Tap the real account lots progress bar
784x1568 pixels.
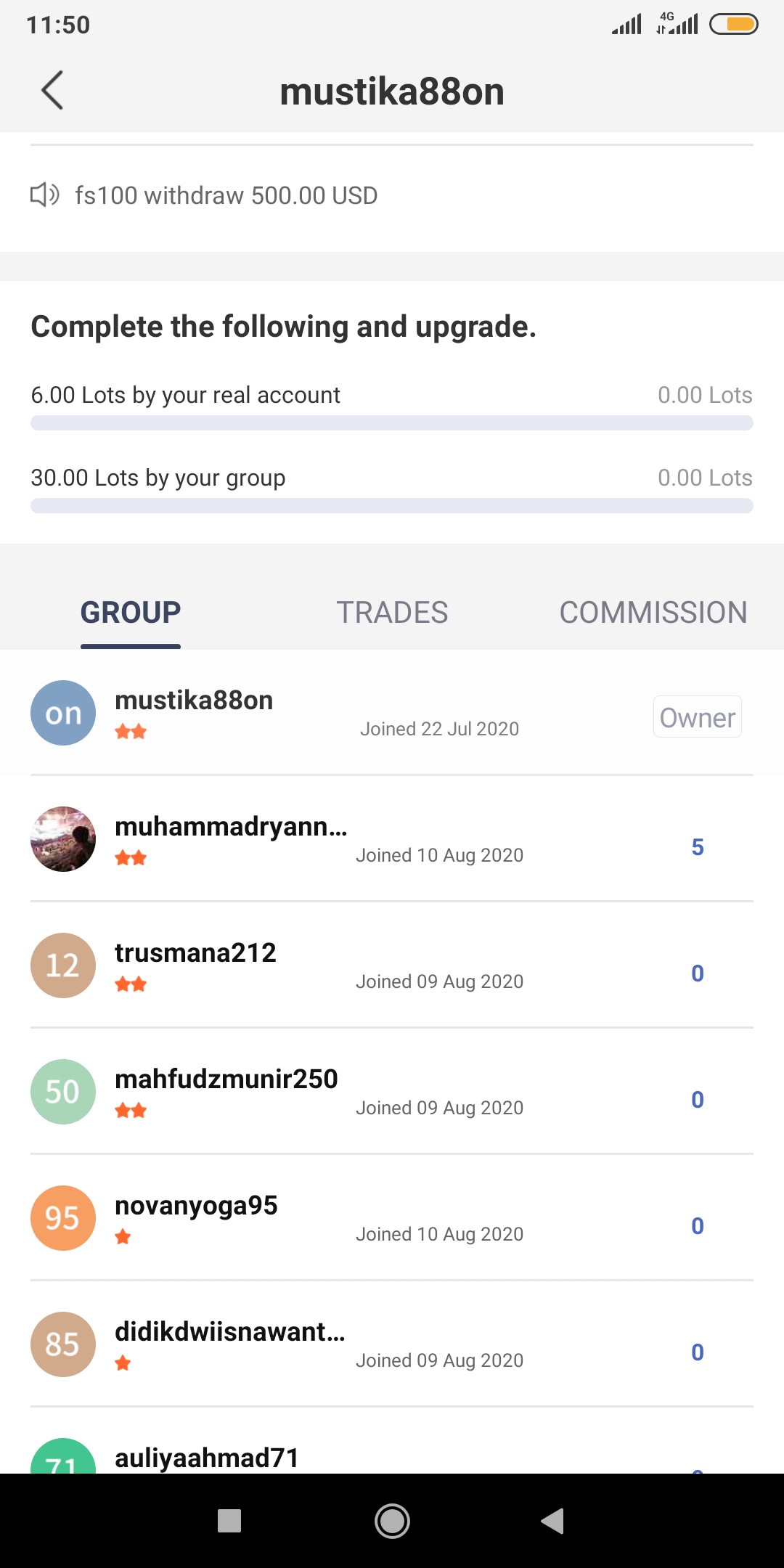point(392,423)
